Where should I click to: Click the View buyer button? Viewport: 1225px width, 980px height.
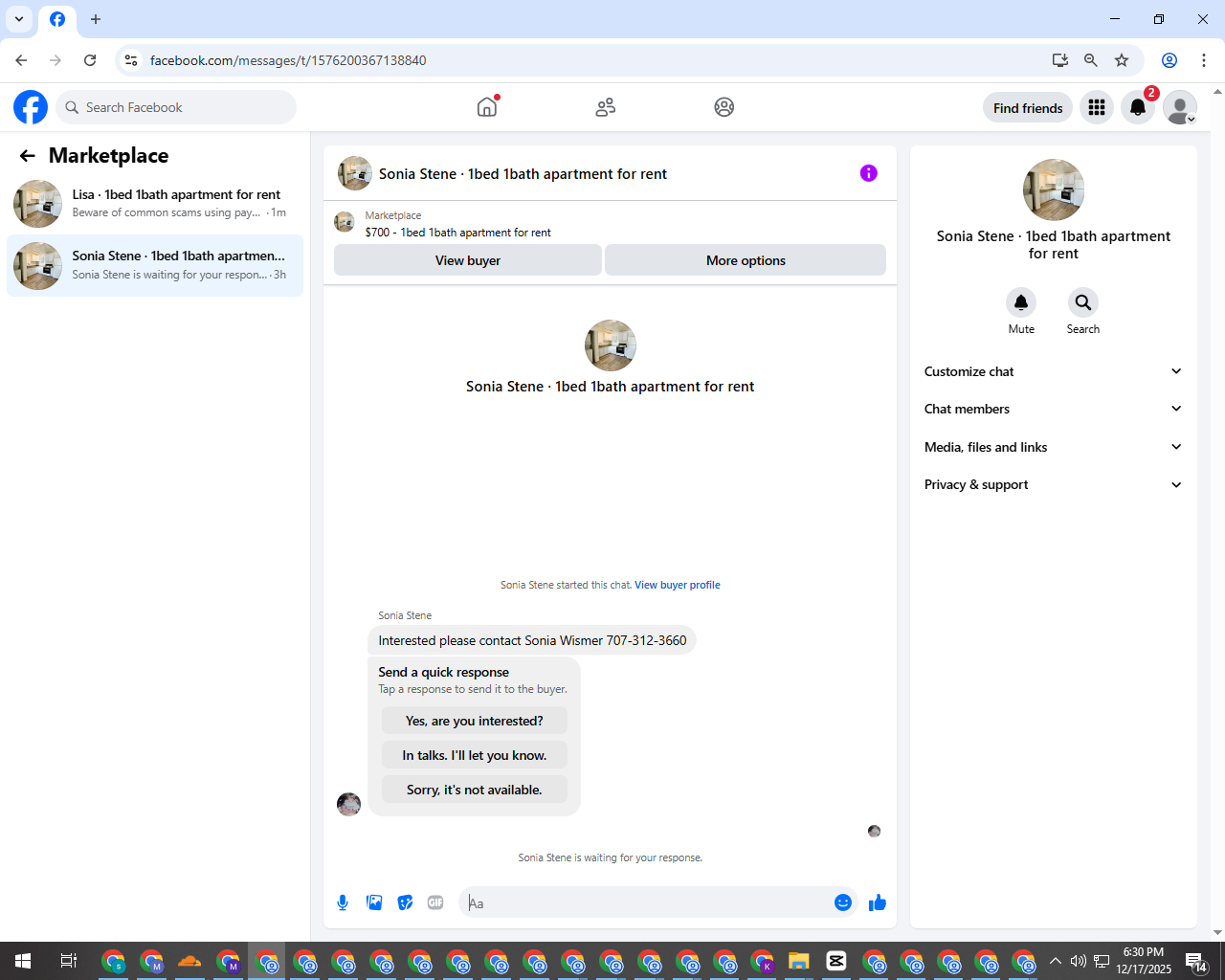point(468,260)
